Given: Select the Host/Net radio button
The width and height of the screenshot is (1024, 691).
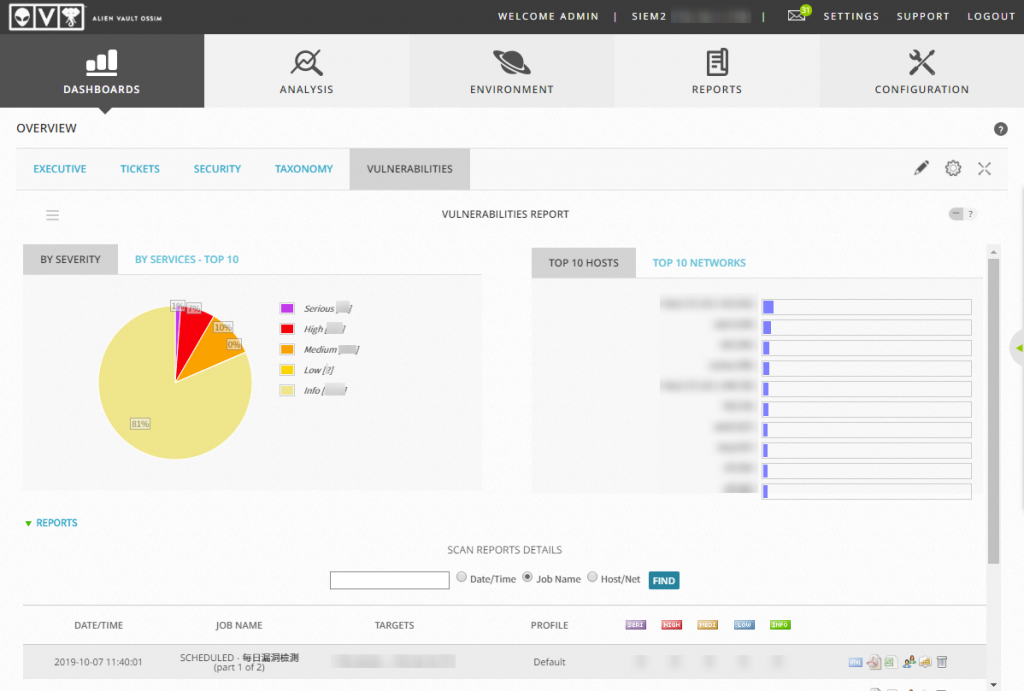Looking at the screenshot, I should pos(592,577).
